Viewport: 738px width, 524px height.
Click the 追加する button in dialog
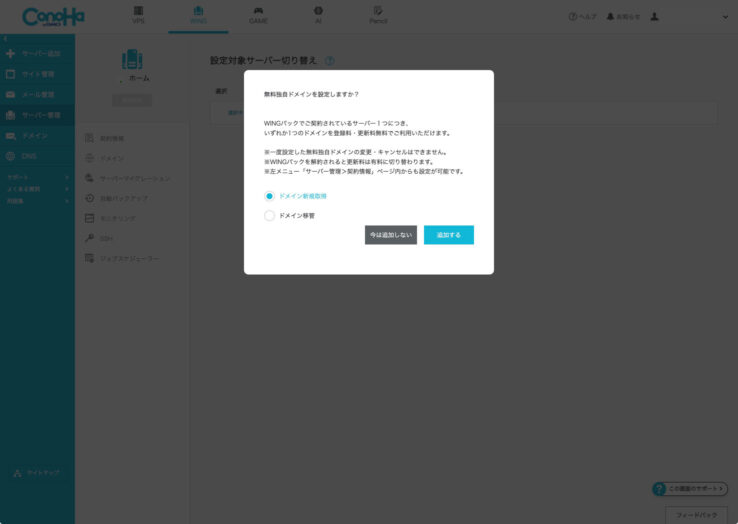(x=449, y=235)
